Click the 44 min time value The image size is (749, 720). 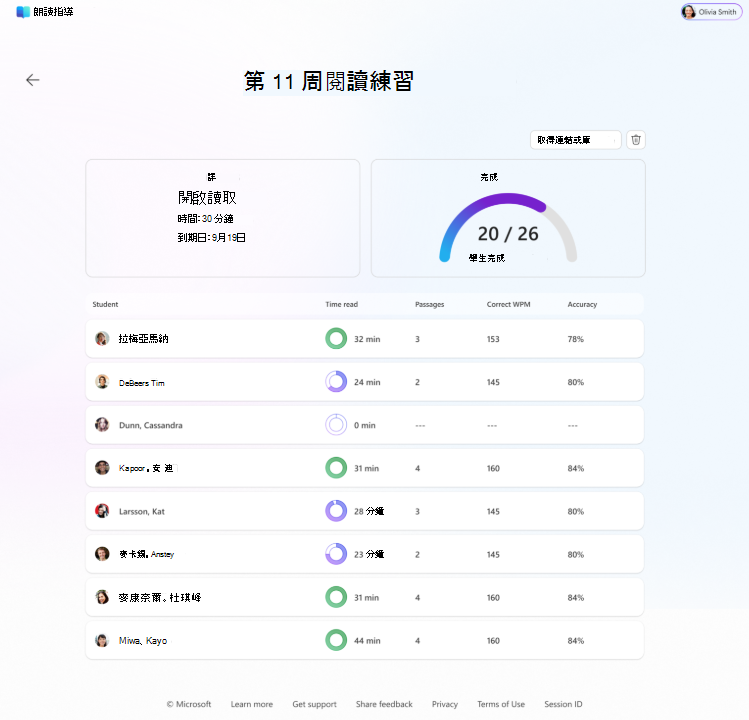tap(367, 640)
